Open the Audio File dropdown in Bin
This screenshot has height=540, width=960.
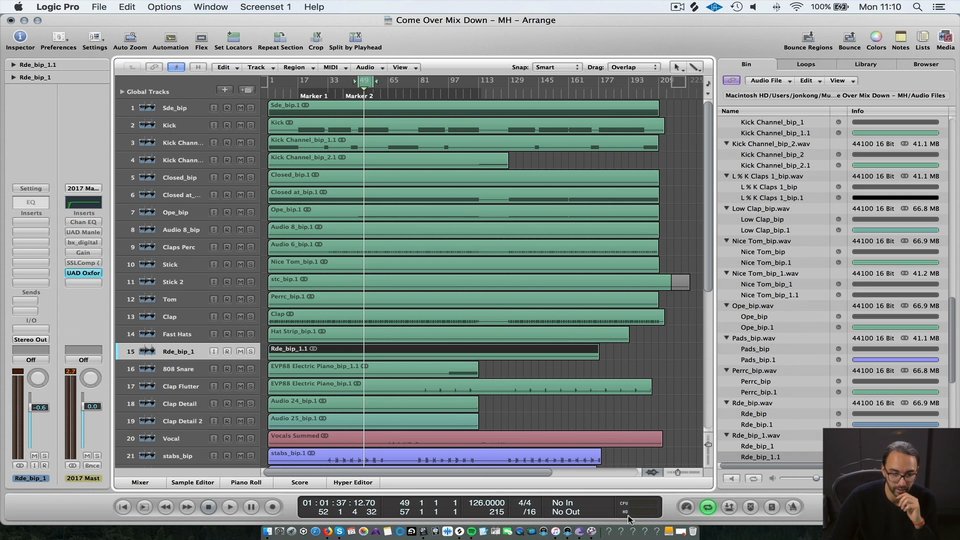click(769, 81)
